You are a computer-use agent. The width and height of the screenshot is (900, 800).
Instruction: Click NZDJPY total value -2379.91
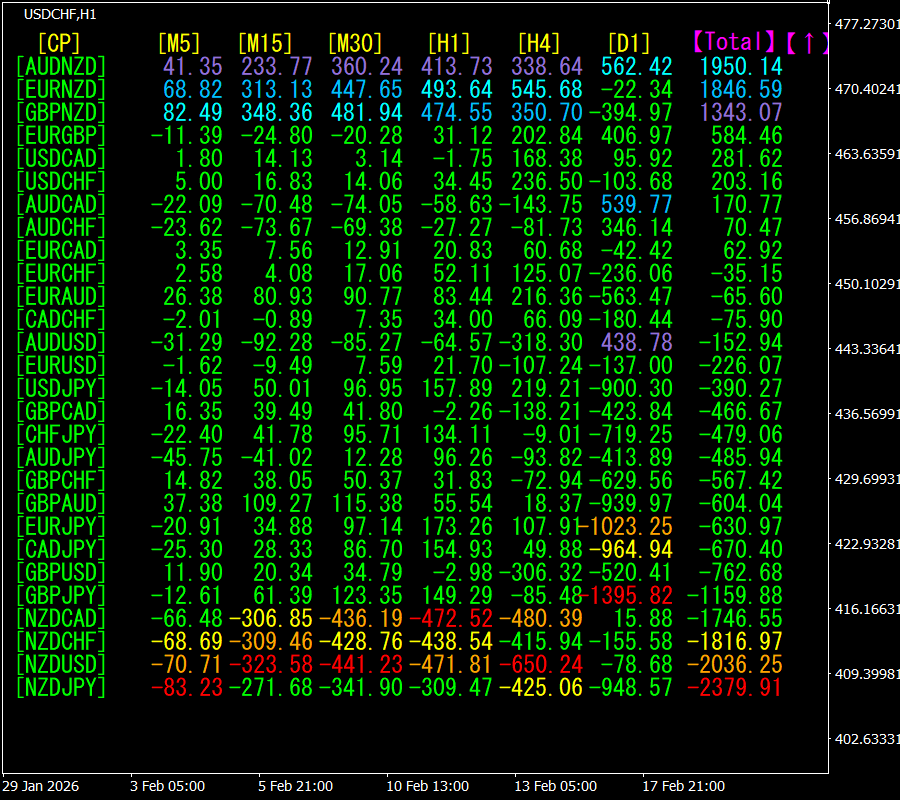point(734,687)
